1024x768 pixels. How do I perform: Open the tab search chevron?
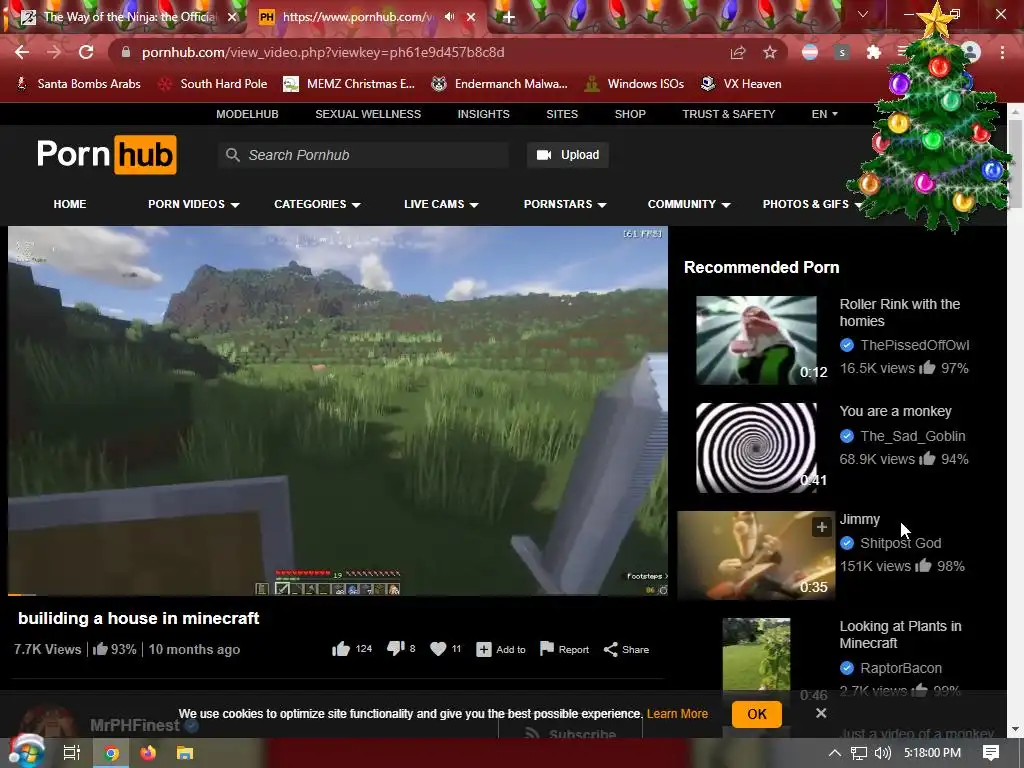click(863, 14)
